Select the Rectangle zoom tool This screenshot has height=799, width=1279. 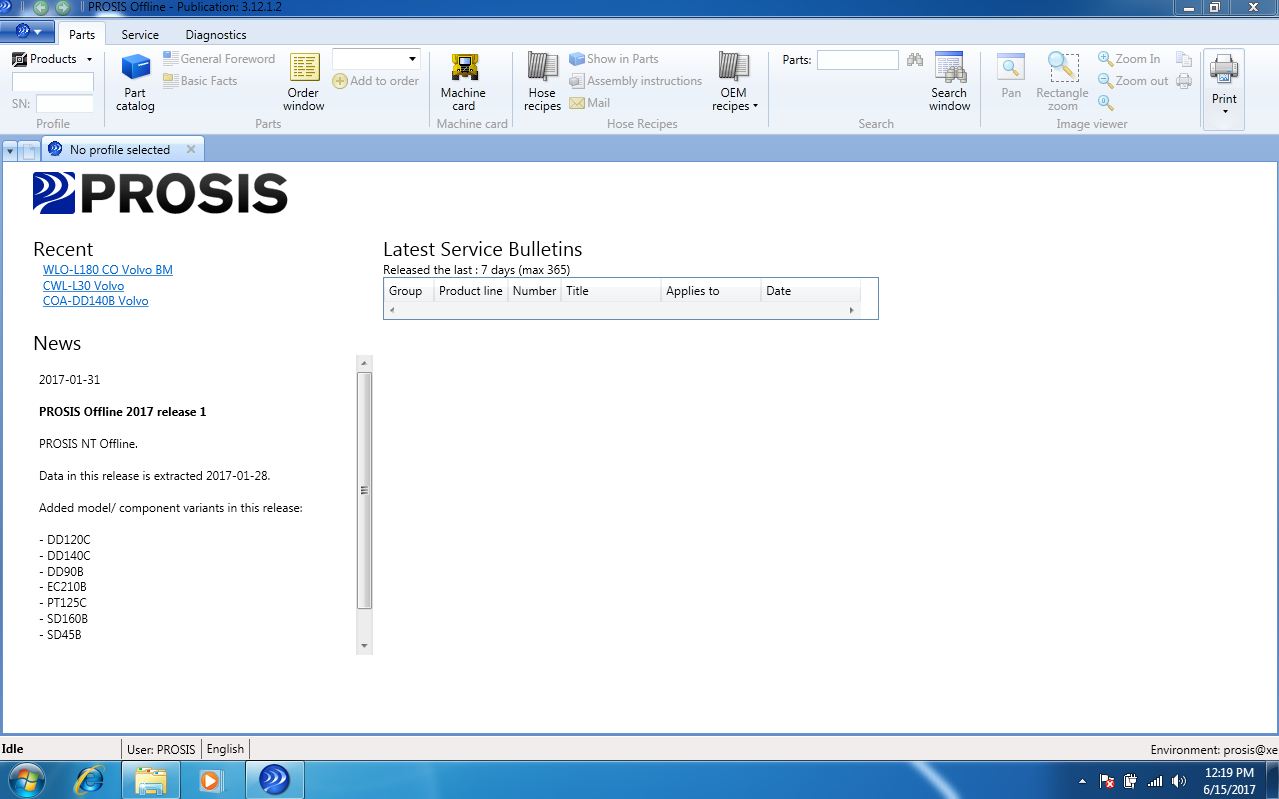click(x=1062, y=82)
